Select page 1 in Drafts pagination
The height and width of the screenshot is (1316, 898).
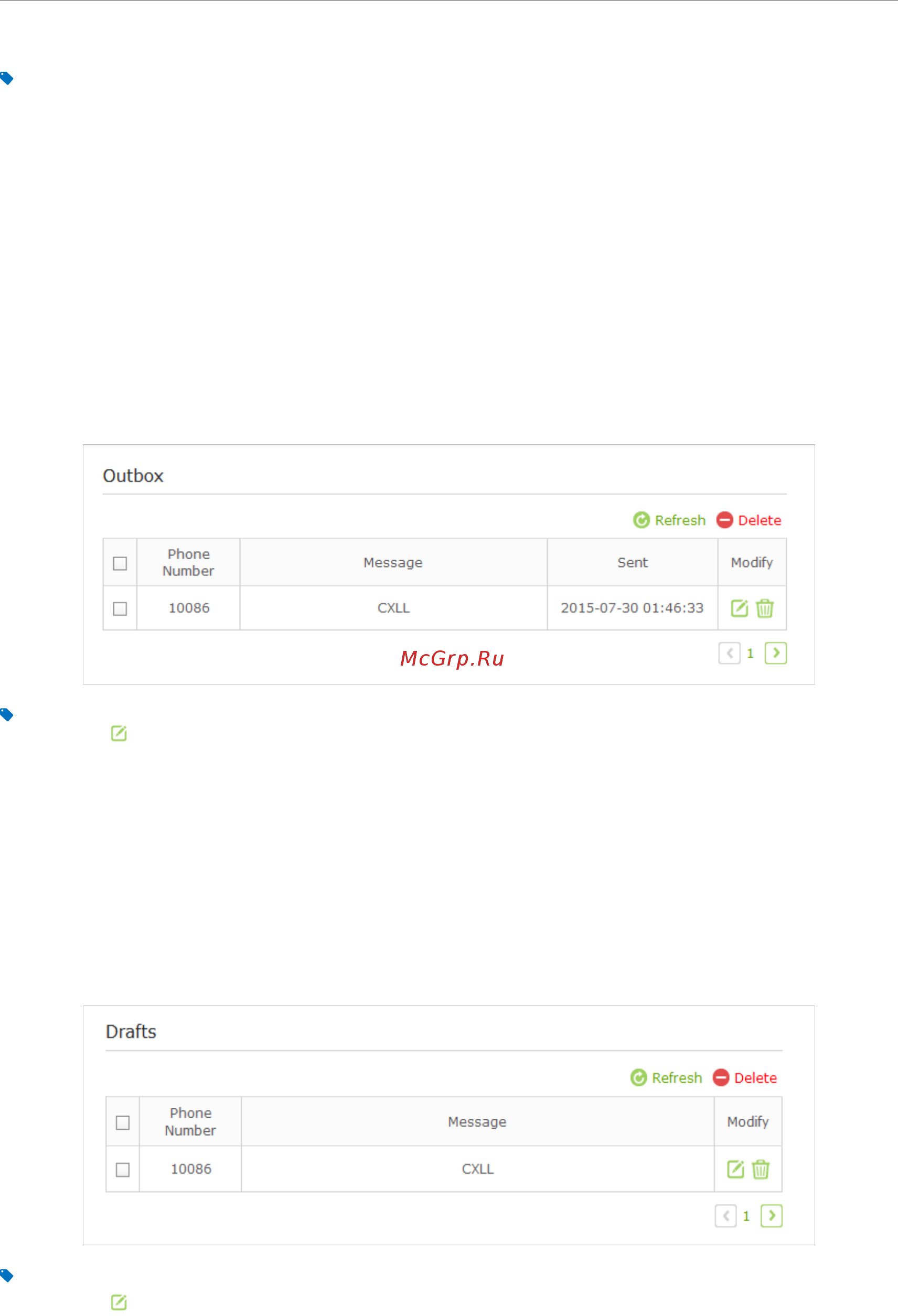point(746,1216)
